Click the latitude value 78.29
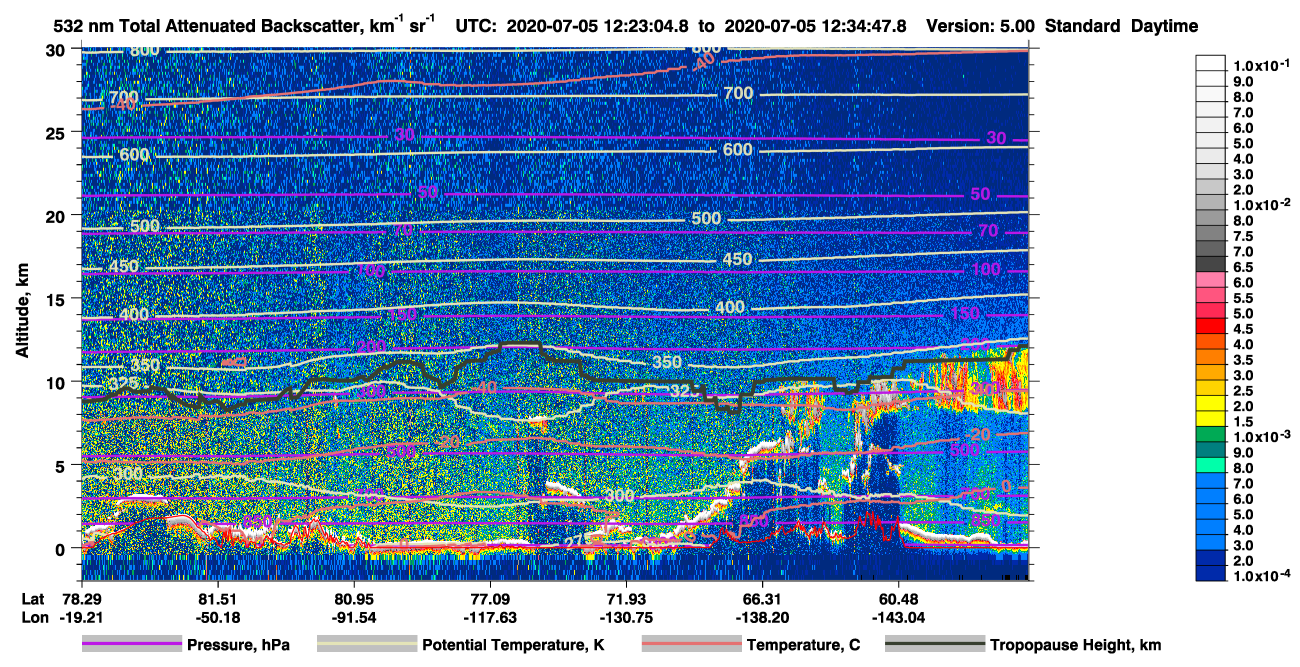1300x667 pixels. (81, 599)
